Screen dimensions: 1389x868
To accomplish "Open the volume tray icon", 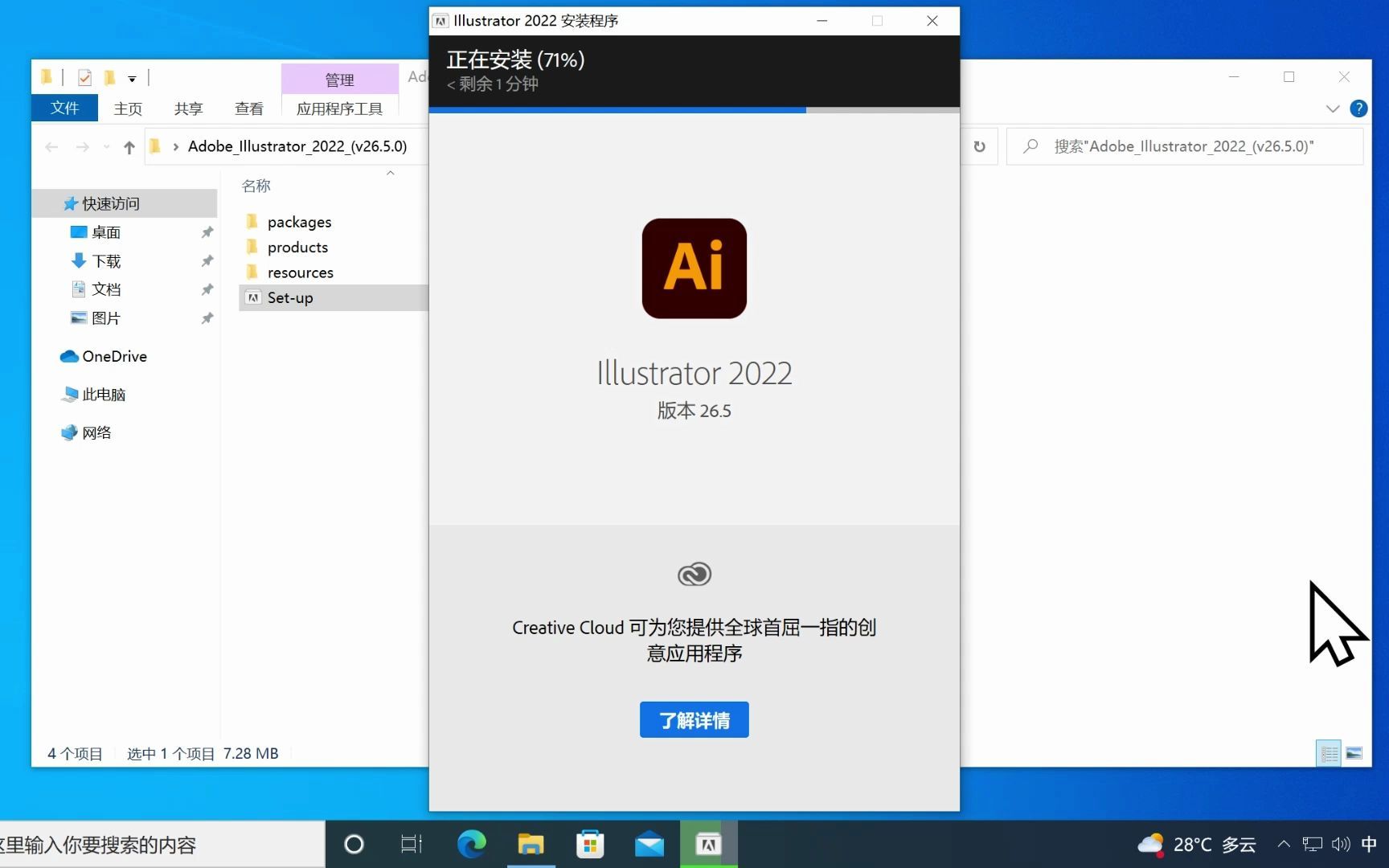I will point(1341,845).
